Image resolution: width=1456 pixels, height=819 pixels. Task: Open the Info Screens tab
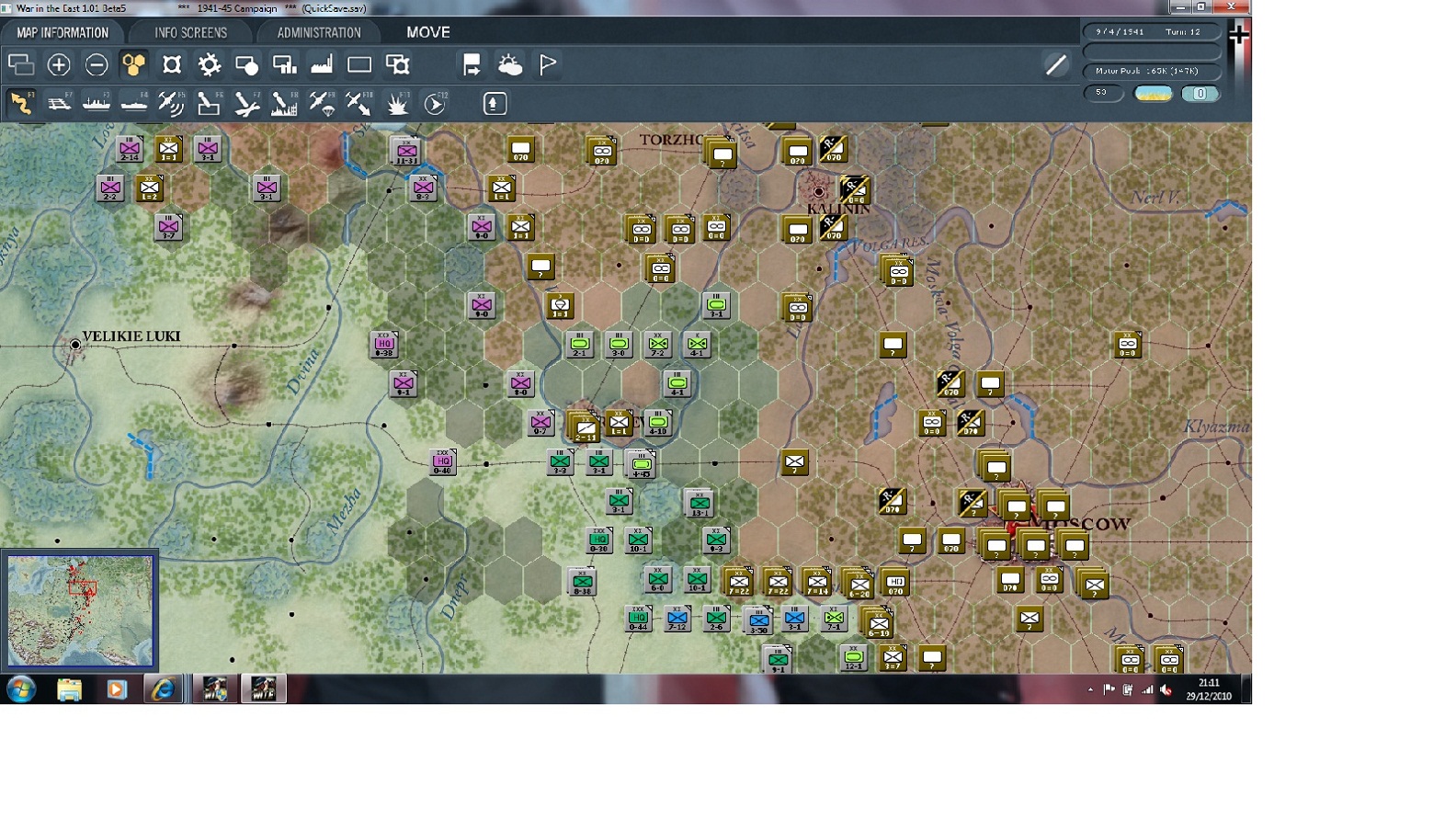(x=190, y=32)
